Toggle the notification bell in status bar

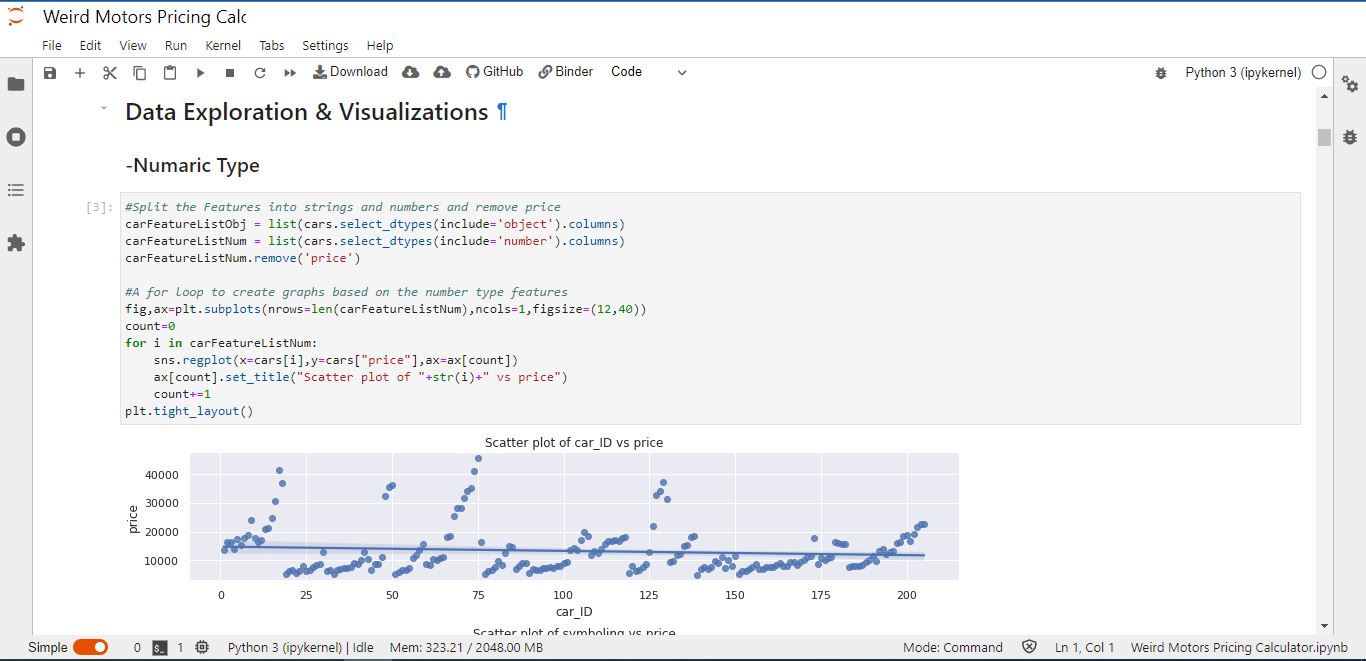coord(1029,647)
